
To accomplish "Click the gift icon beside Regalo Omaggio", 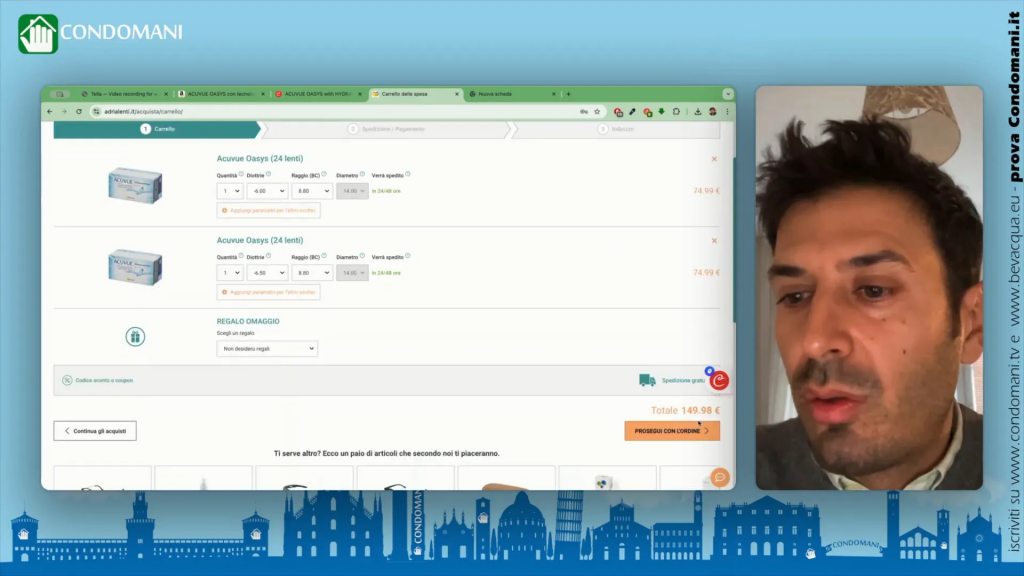I will [135, 337].
